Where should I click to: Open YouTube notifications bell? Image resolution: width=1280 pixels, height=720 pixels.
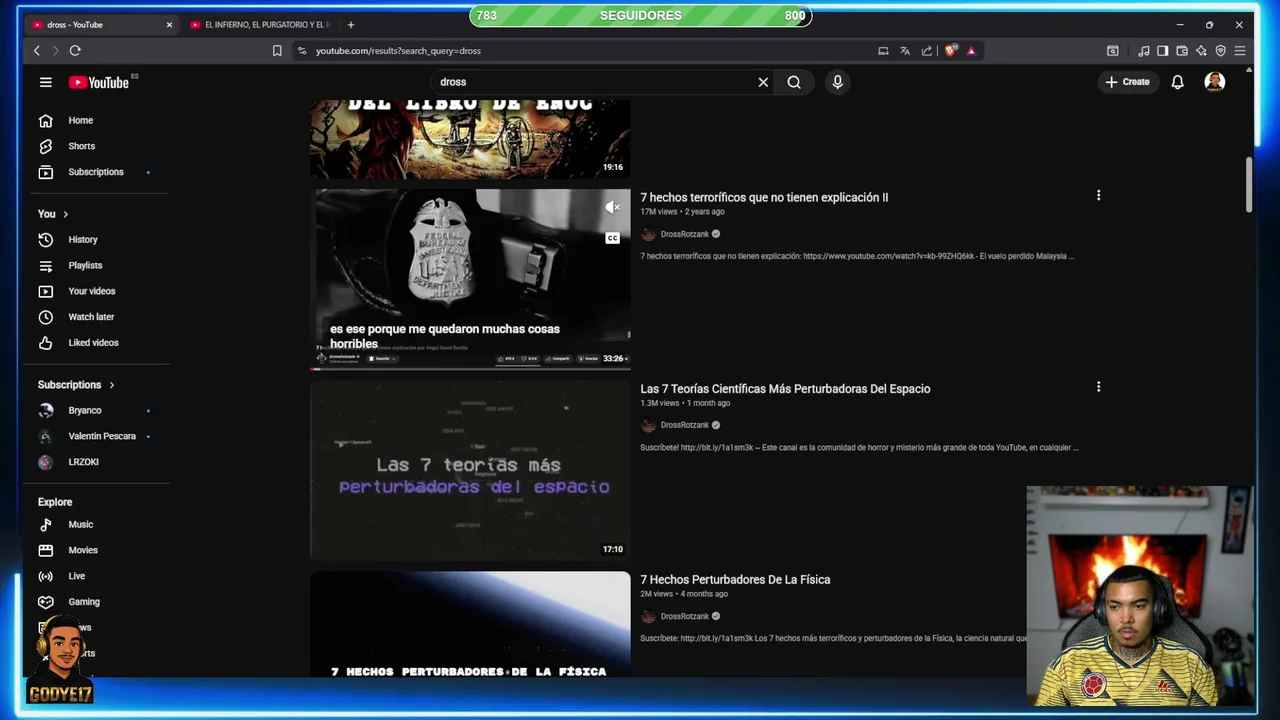point(1178,82)
